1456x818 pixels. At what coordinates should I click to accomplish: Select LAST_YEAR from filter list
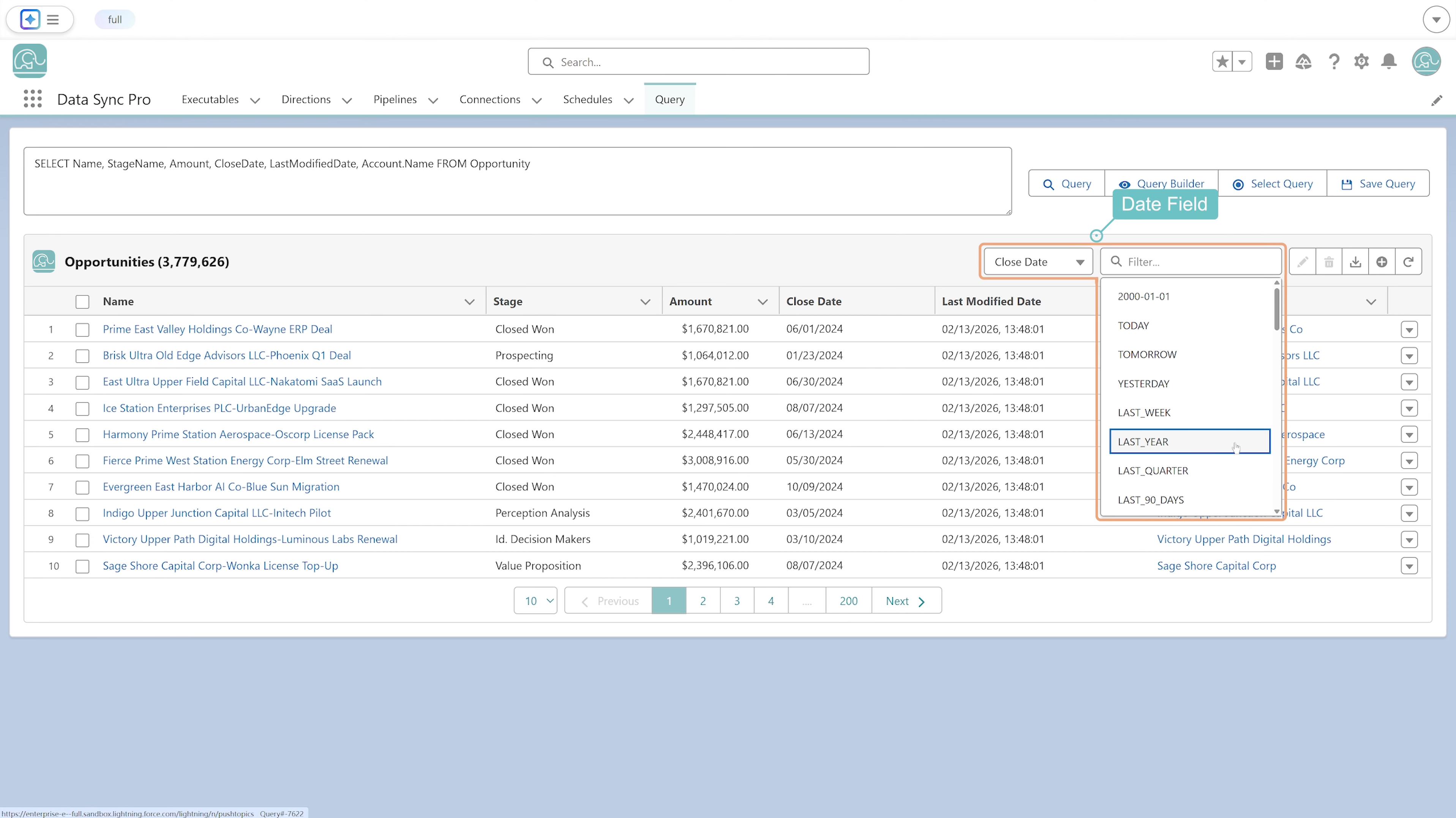click(1190, 442)
